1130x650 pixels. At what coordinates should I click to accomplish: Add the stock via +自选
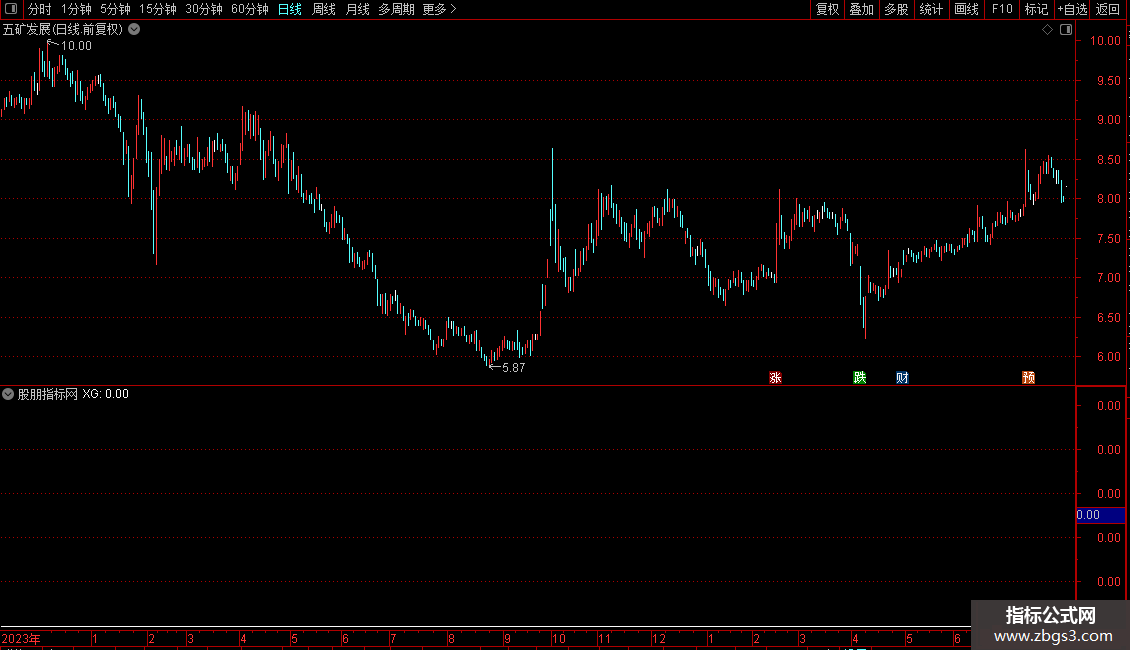pyautogui.click(x=1072, y=9)
